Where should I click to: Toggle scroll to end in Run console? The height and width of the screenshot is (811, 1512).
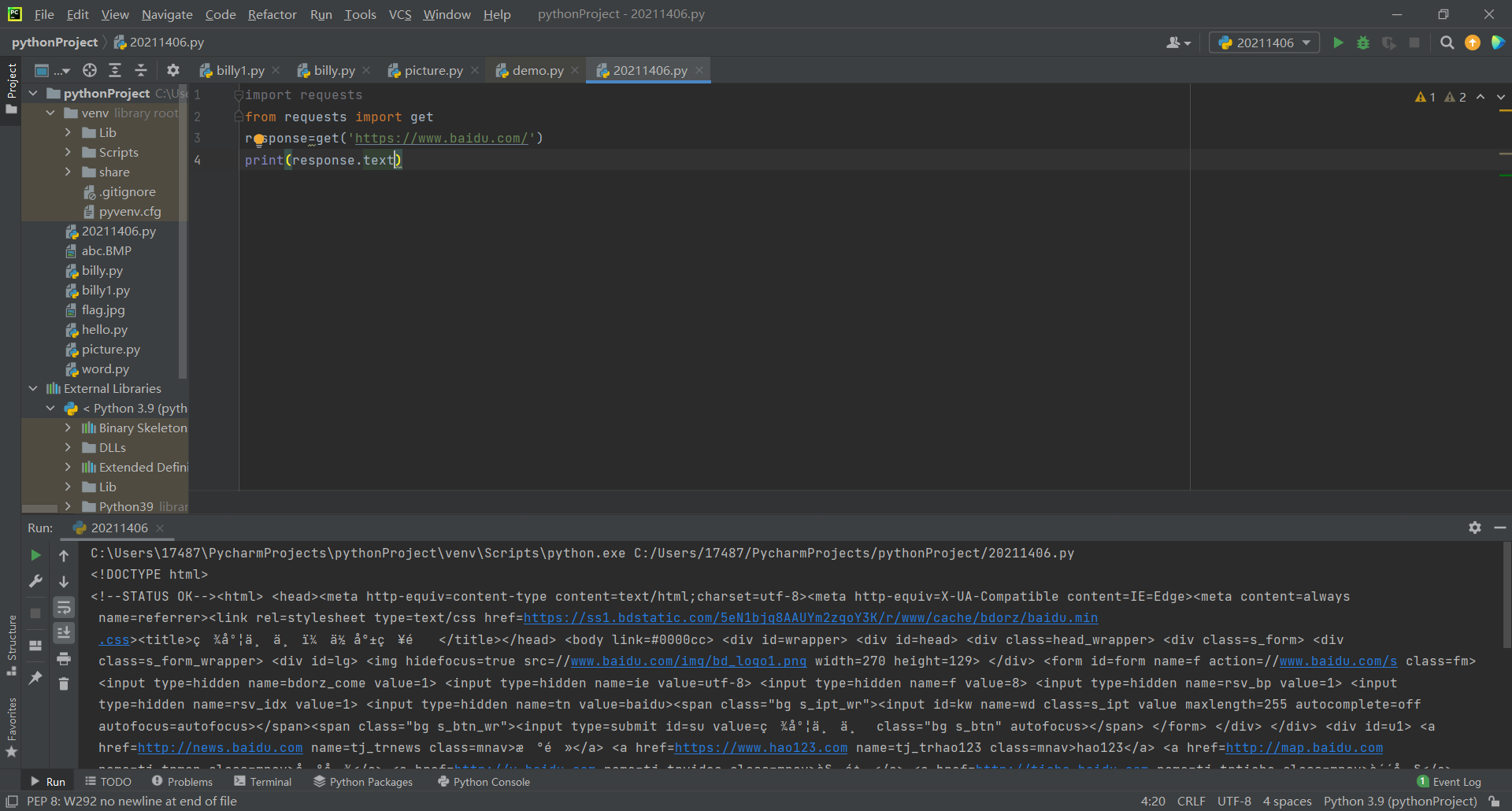(64, 632)
